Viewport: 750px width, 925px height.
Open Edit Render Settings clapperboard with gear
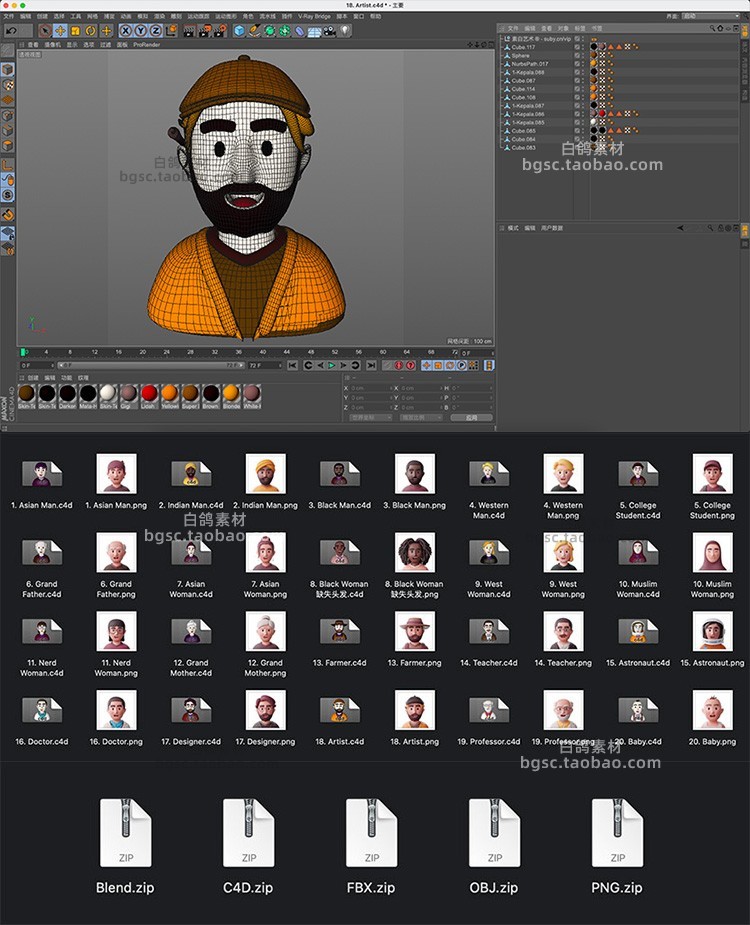(220, 31)
